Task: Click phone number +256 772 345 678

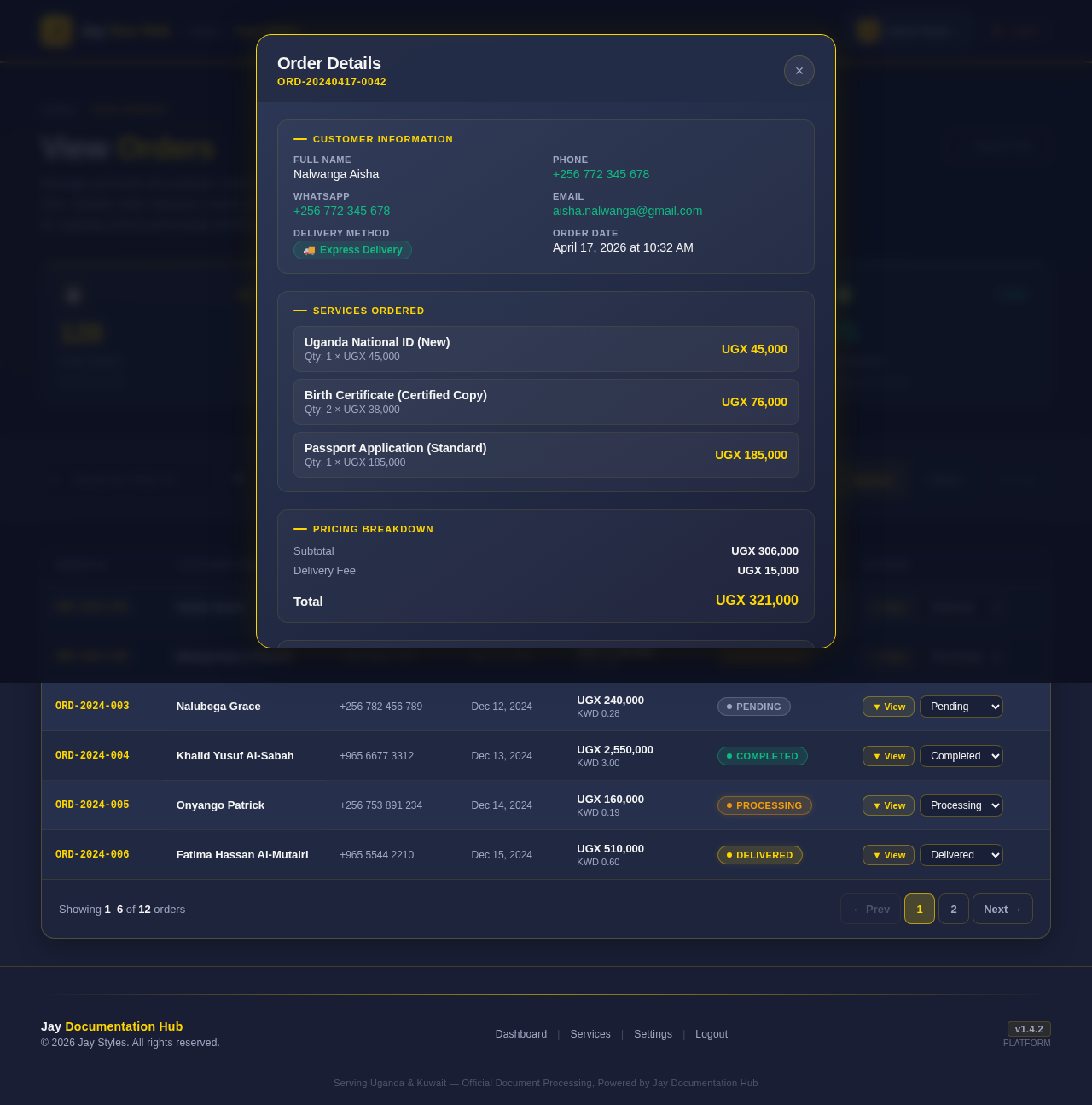Action: coord(601,174)
